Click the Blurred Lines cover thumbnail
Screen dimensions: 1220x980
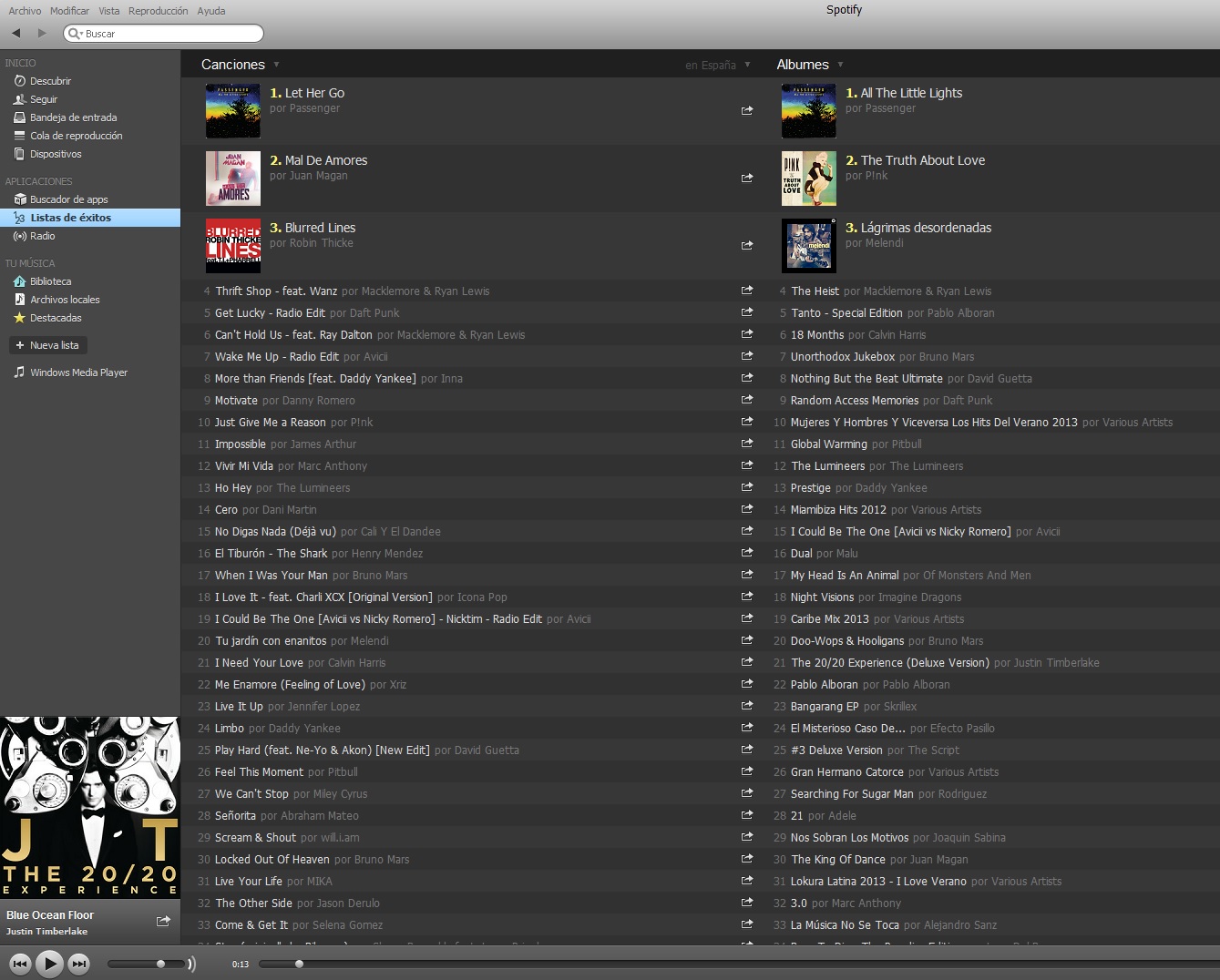233,246
